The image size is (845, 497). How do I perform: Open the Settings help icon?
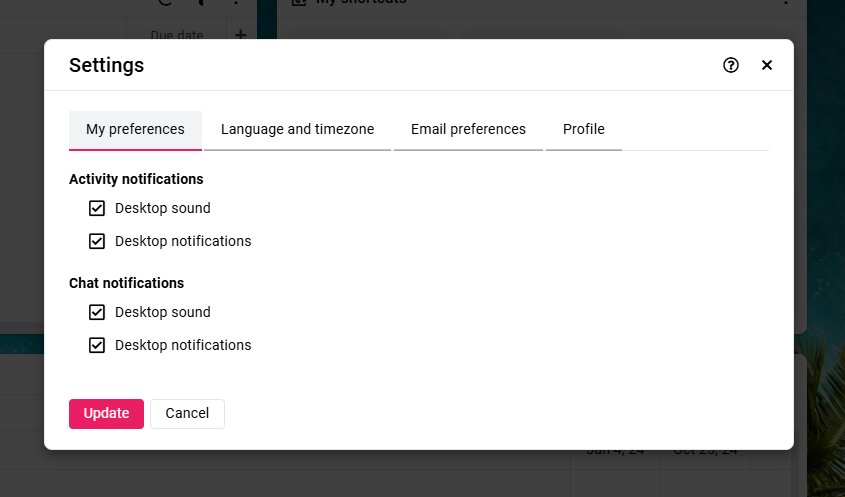[731, 65]
